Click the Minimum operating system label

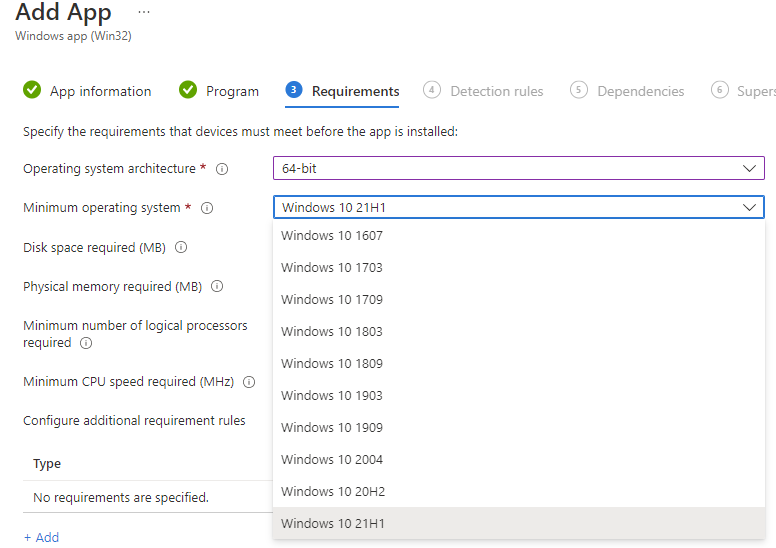pos(102,208)
